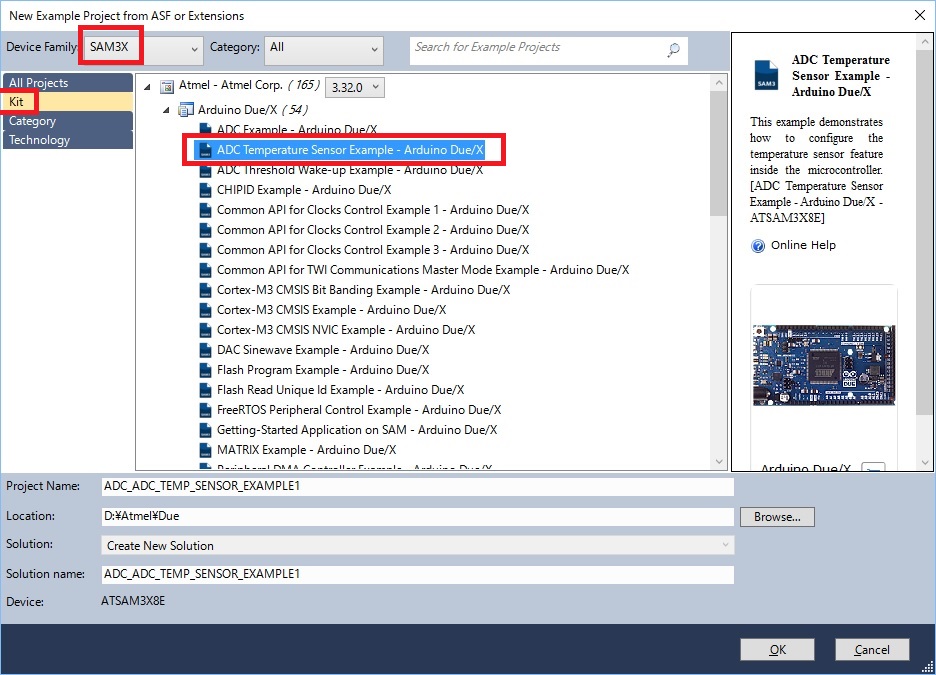
Task: Select Cortex-M3 CMSIS NVIC Example
Action: [x=346, y=331]
